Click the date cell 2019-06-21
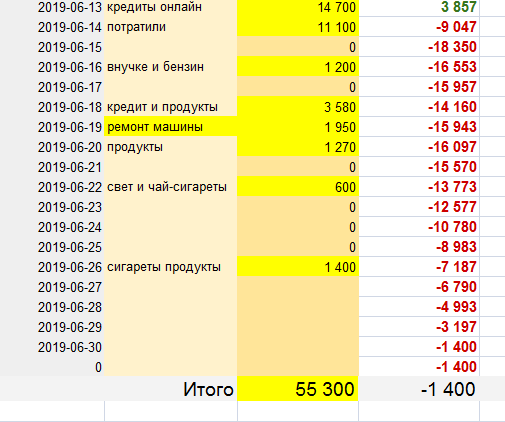 point(52,167)
